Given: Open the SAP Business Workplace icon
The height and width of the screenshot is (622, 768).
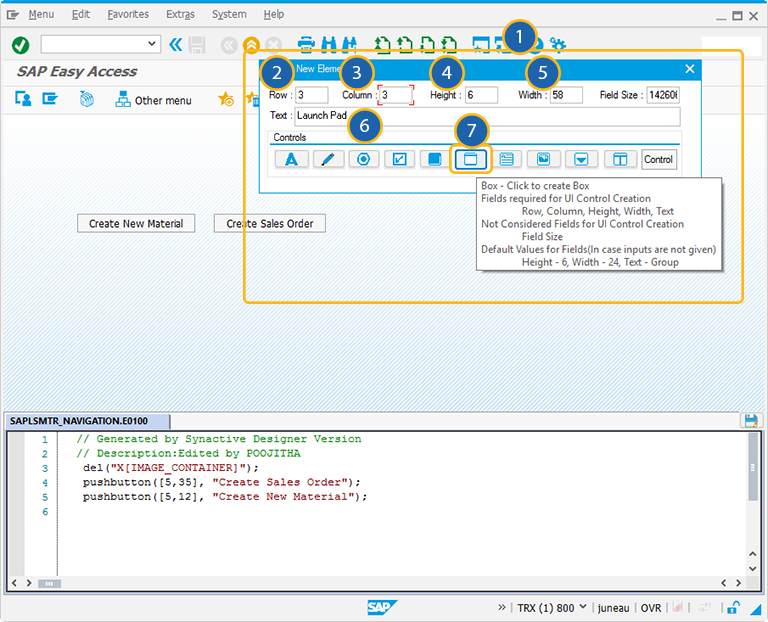Looking at the screenshot, I should (87, 99).
